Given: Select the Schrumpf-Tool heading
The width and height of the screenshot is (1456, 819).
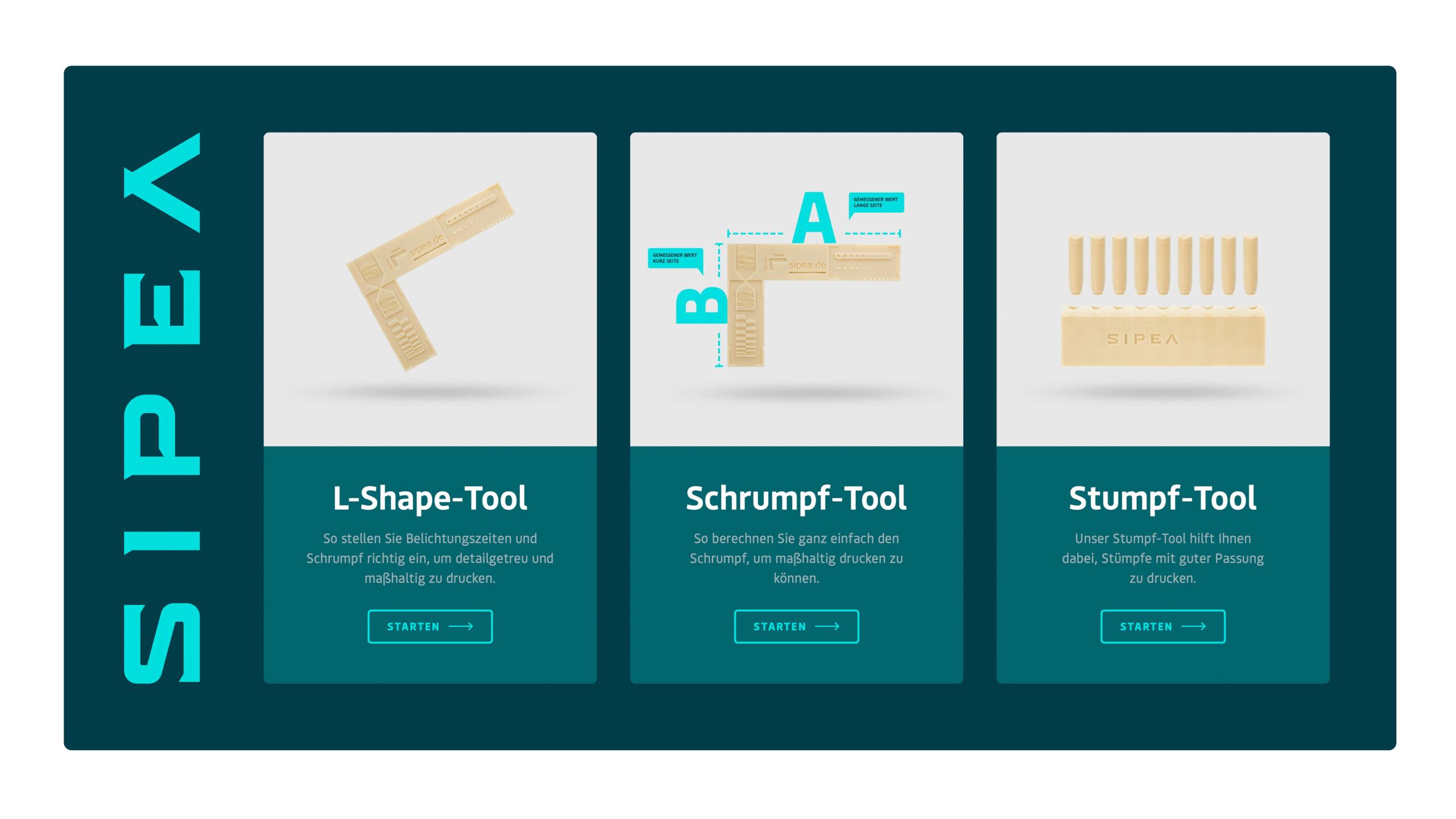Looking at the screenshot, I should [796, 499].
